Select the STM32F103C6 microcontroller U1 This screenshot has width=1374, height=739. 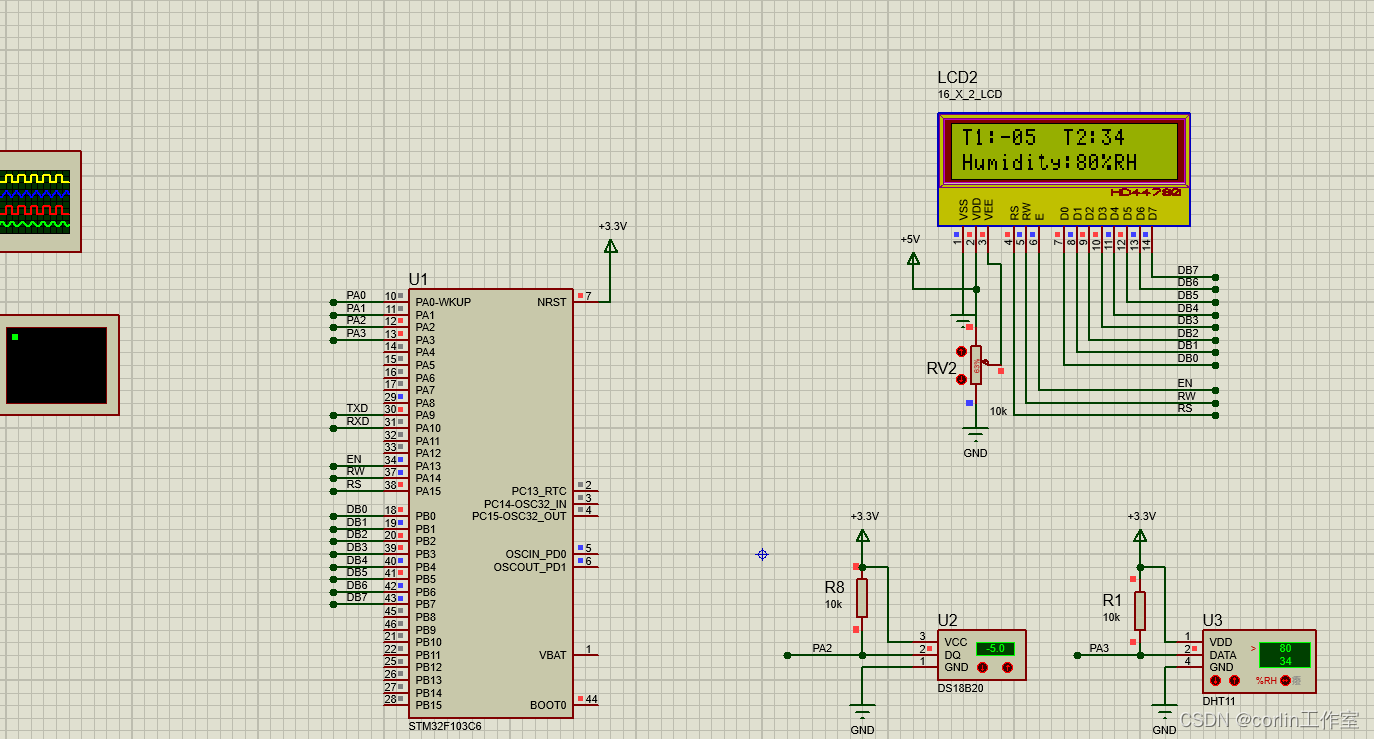click(x=490, y=500)
